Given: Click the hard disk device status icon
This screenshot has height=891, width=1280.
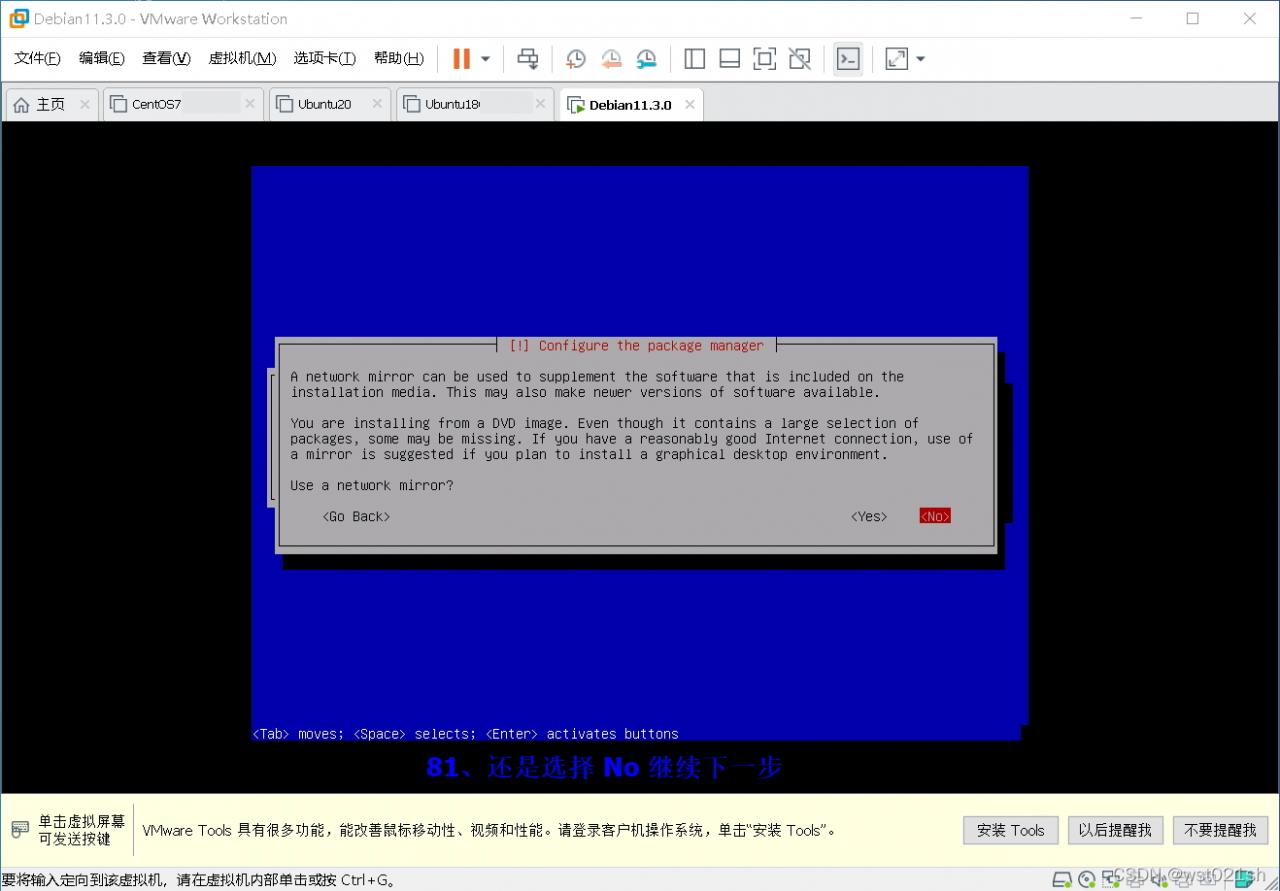Looking at the screenshot, I should [1061, 880].
